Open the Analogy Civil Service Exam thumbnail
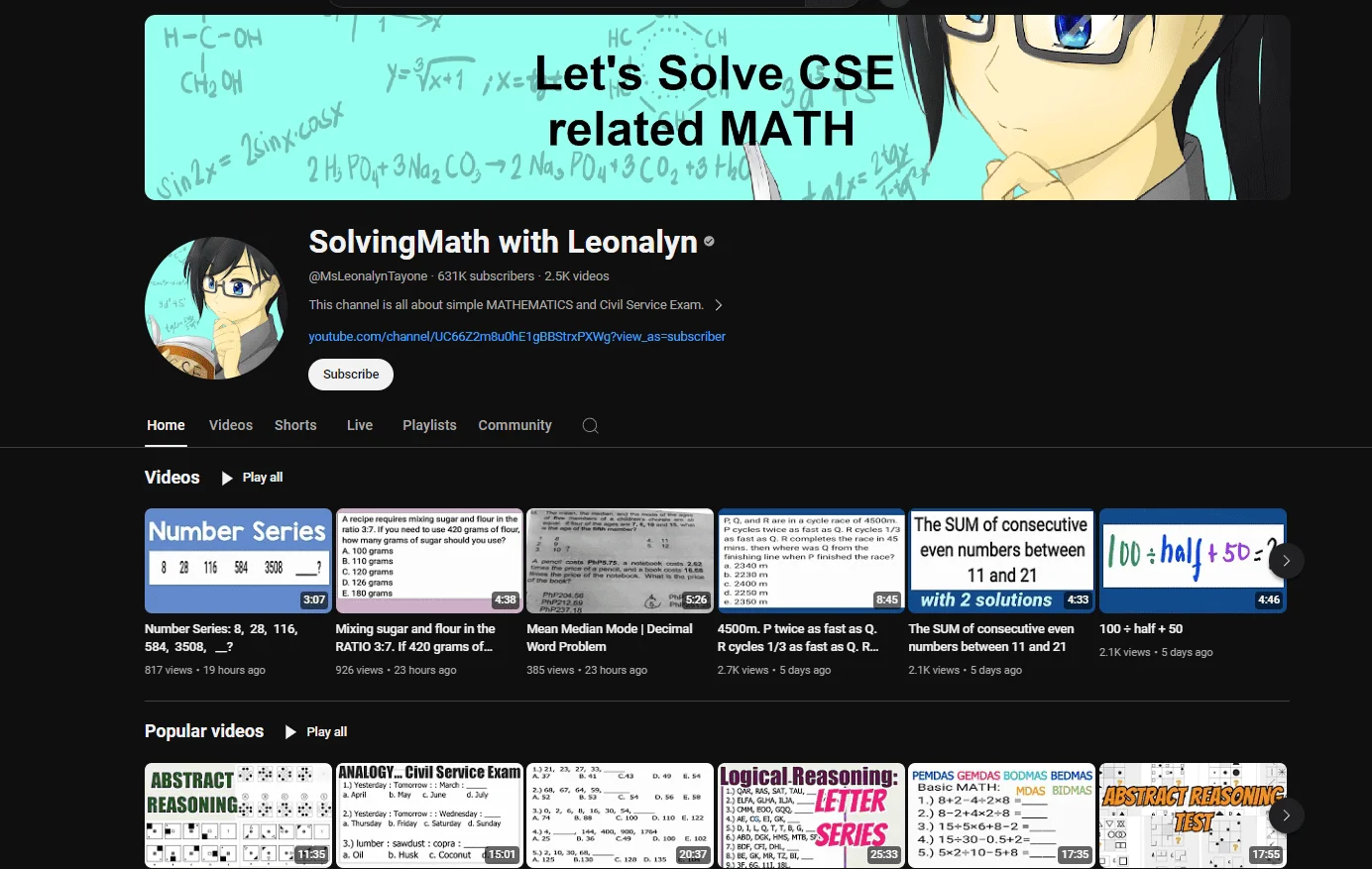This screenshot has height=869, width=1372. tap(429, 815)
